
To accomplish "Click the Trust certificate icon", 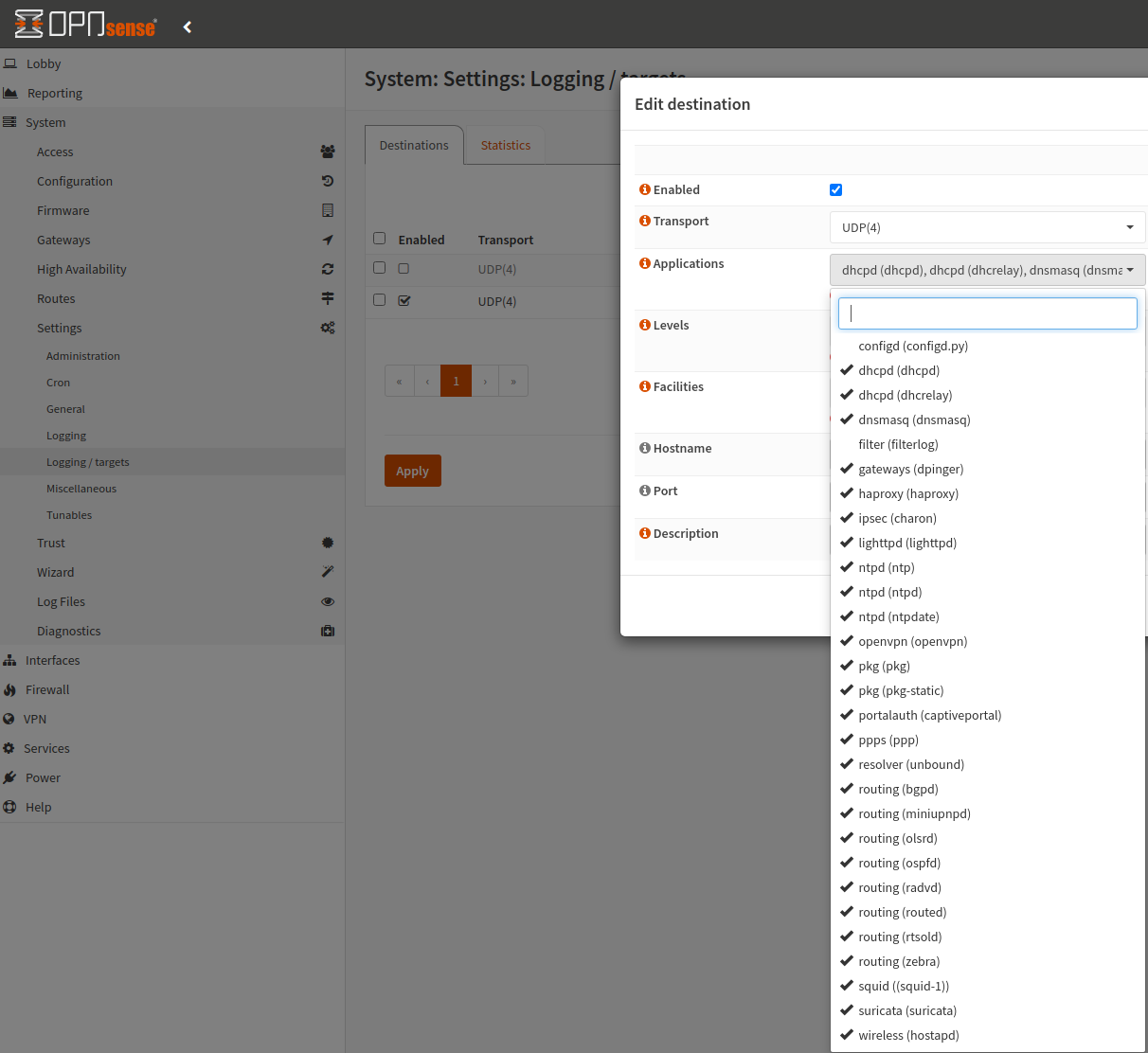I will click(x=328, y=543).
